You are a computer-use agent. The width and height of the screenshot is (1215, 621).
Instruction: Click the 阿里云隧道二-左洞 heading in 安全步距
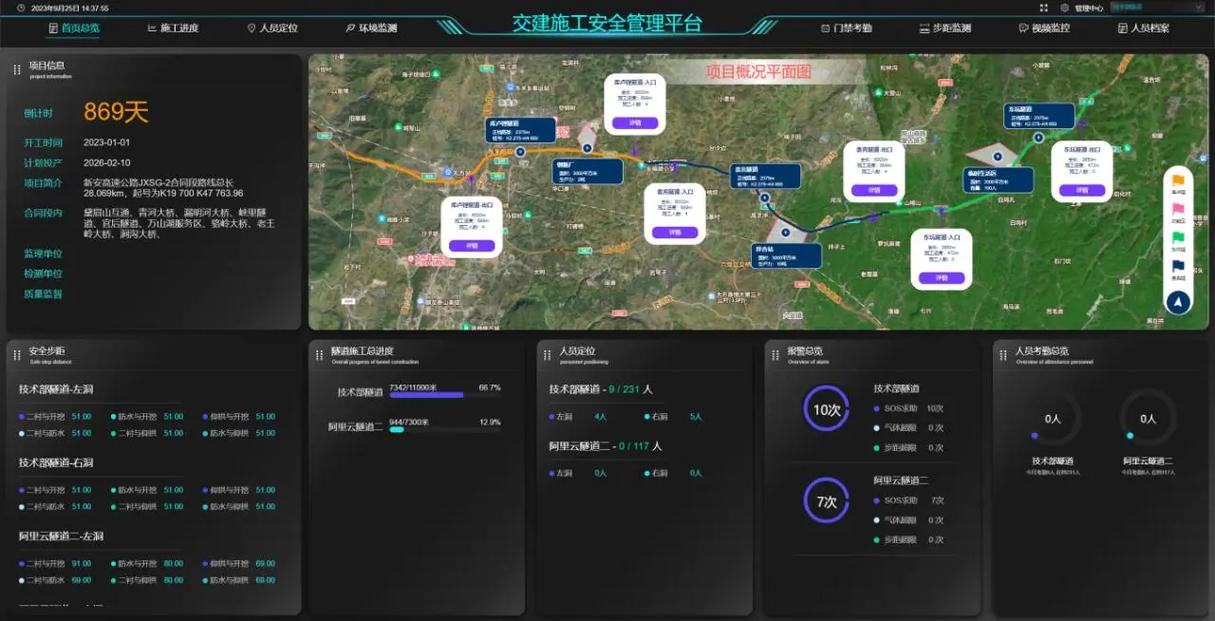click(61, 537)
